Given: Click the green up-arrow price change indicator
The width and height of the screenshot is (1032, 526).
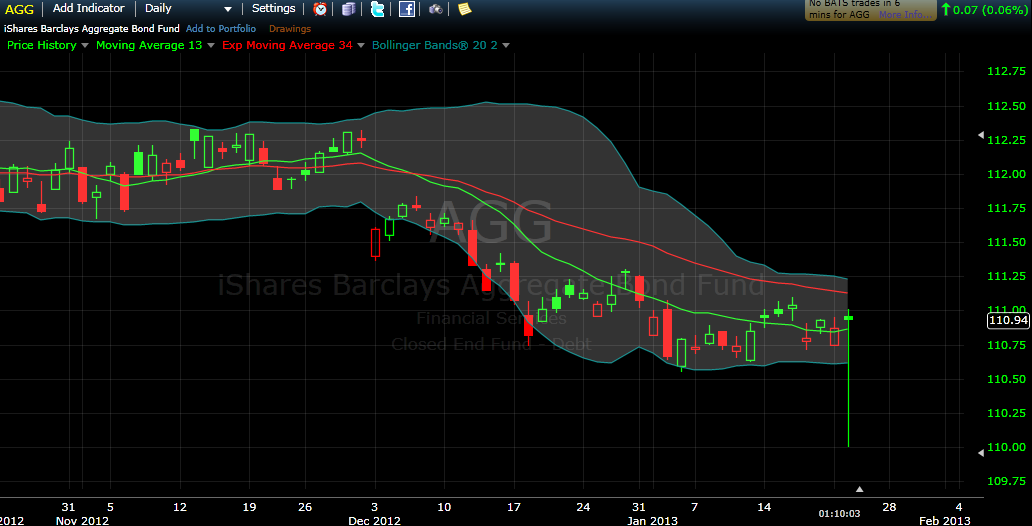Looking at the screenshot, I should click(x=946, y=9).
